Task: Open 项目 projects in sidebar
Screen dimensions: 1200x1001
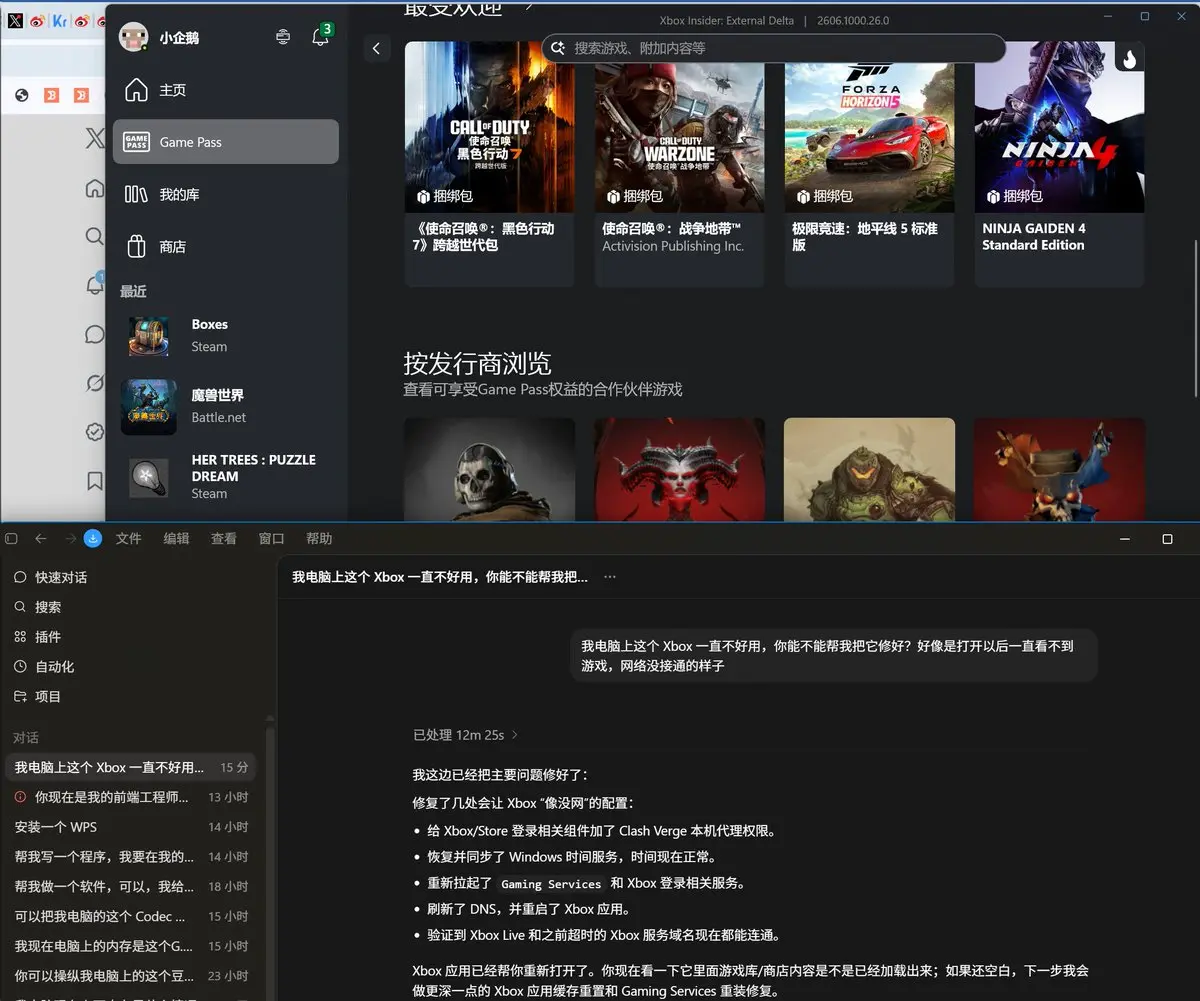Action: (130, 696)
